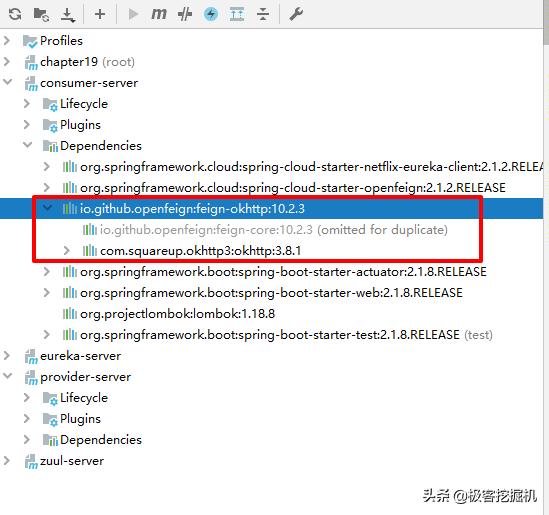Expand okhttp:3.8.1 dependency arrow
This screenshot has width=549, height=515.
[67, 251]
